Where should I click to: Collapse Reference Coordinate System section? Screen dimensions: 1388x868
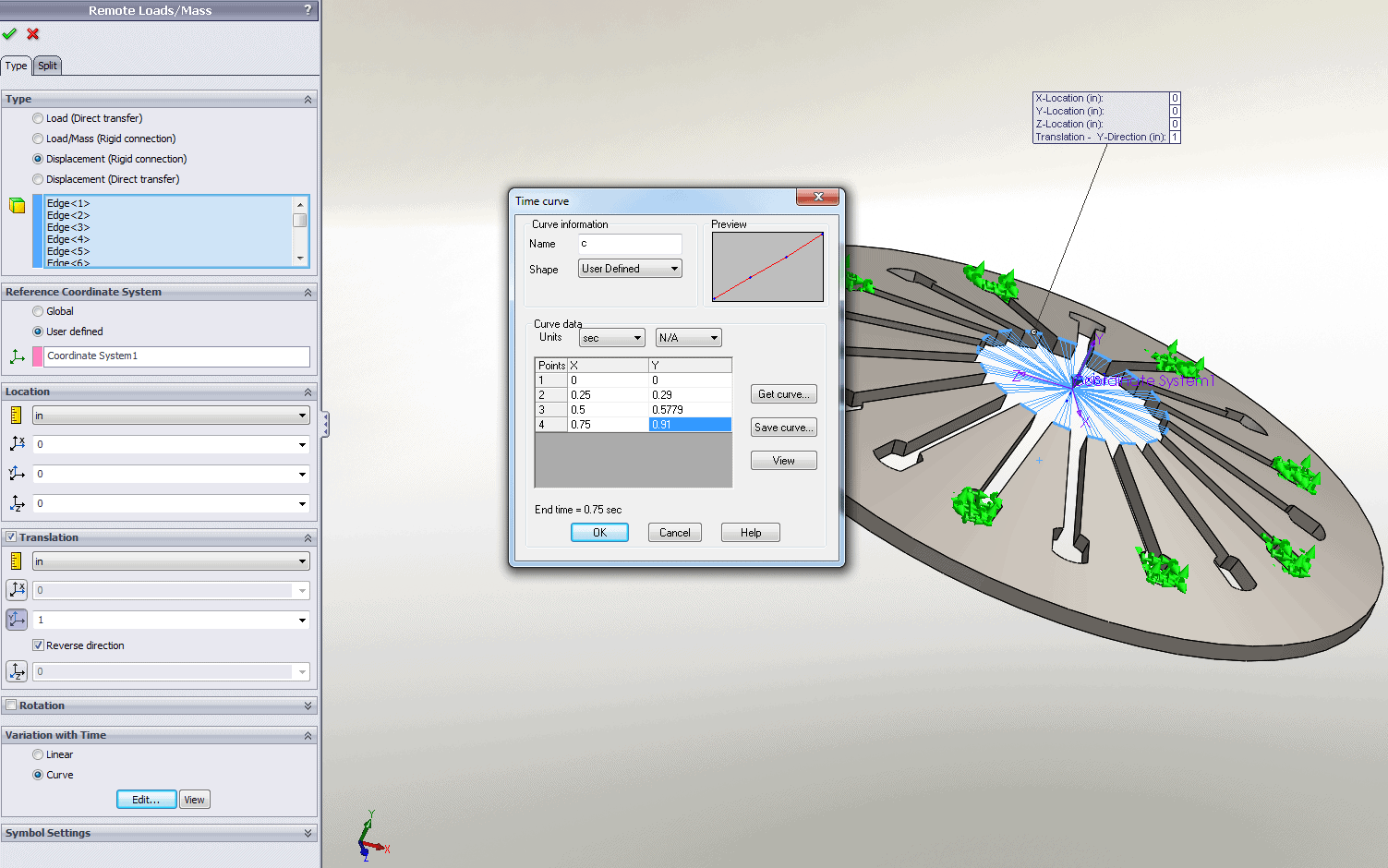click(308, 292)
